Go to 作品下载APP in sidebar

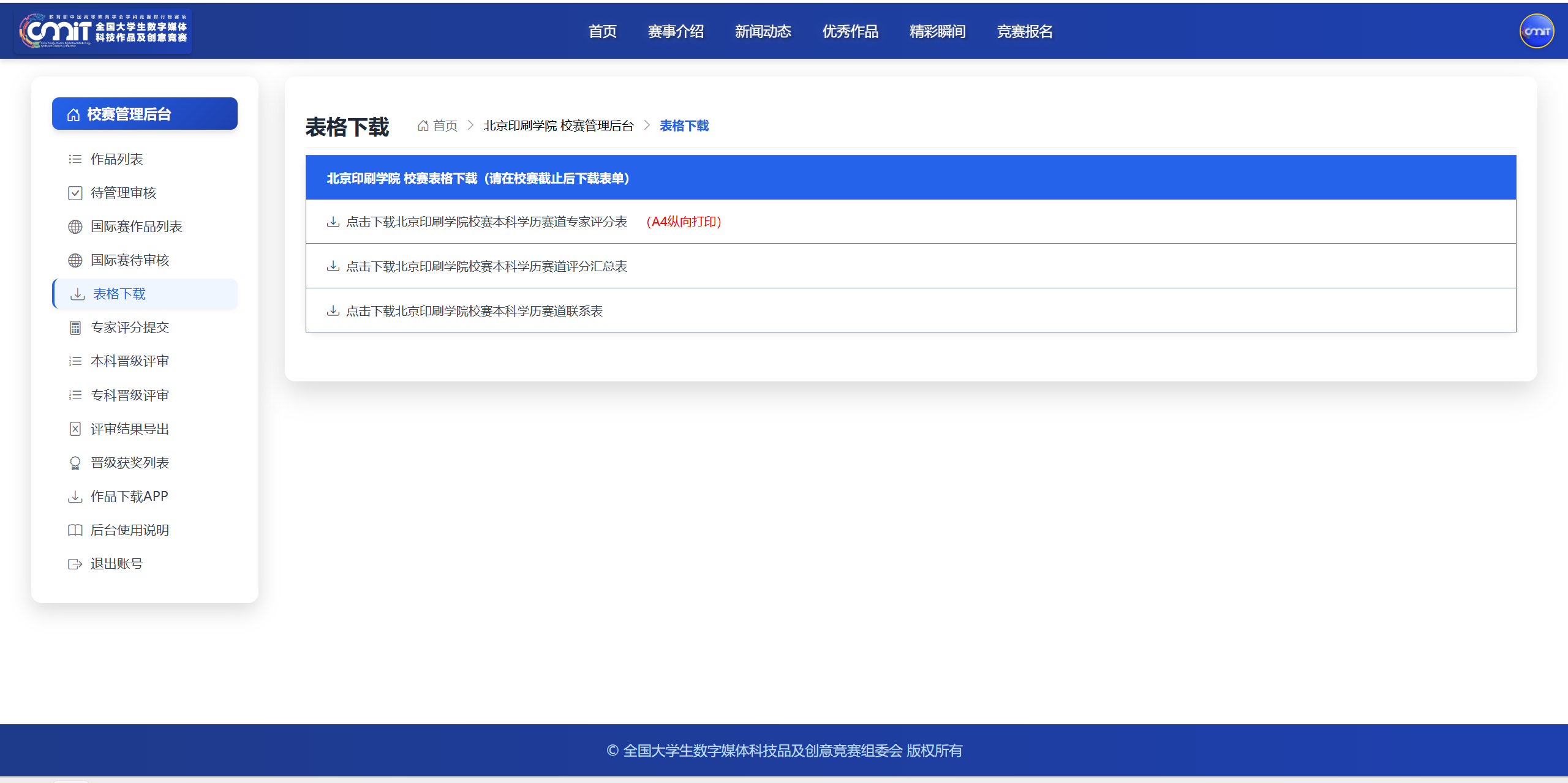coord(145,496)
